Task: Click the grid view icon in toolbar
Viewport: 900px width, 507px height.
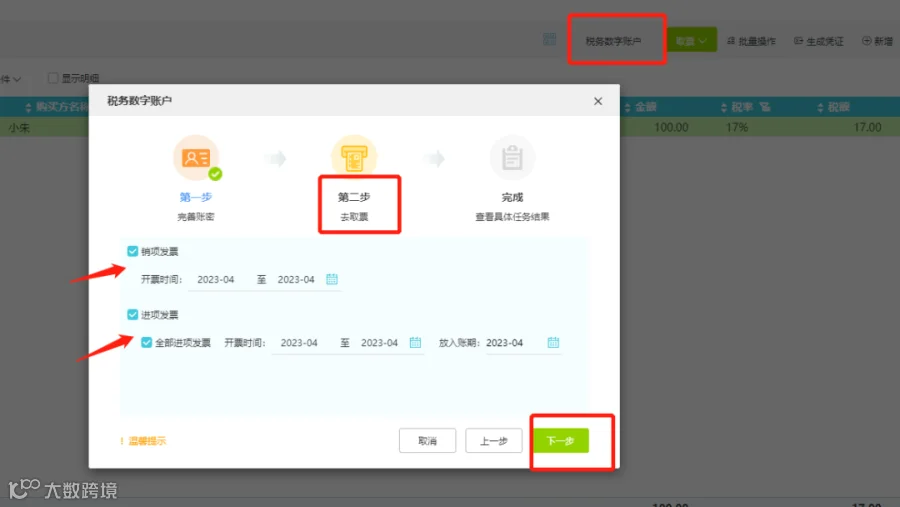Action: click(x=549, y=39)
